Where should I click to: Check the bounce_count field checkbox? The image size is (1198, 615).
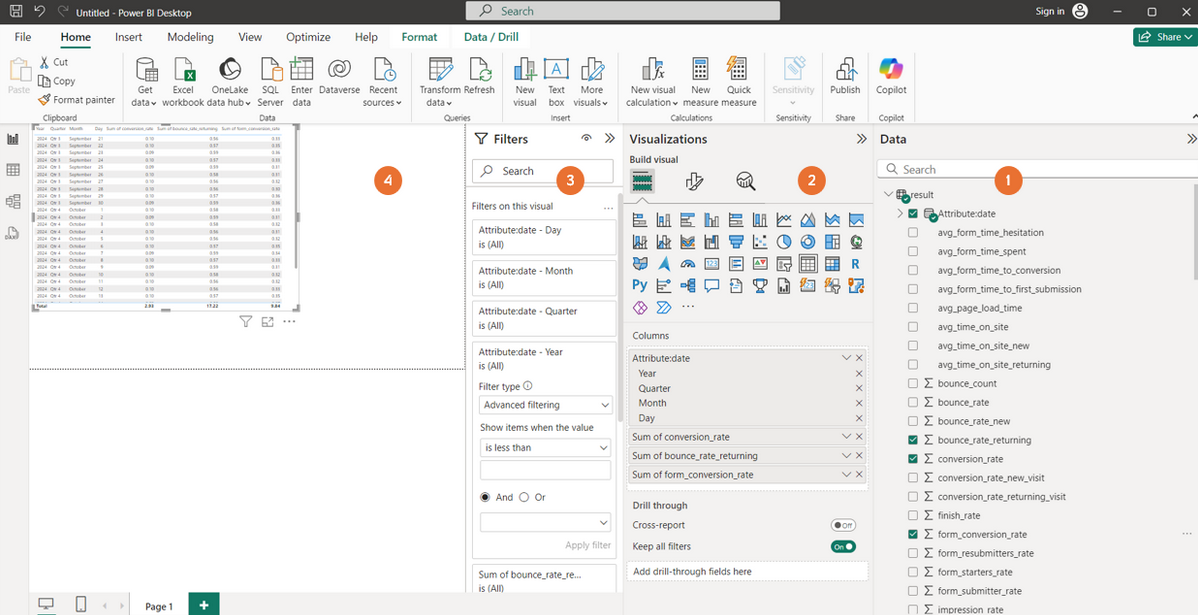point(913,384)
